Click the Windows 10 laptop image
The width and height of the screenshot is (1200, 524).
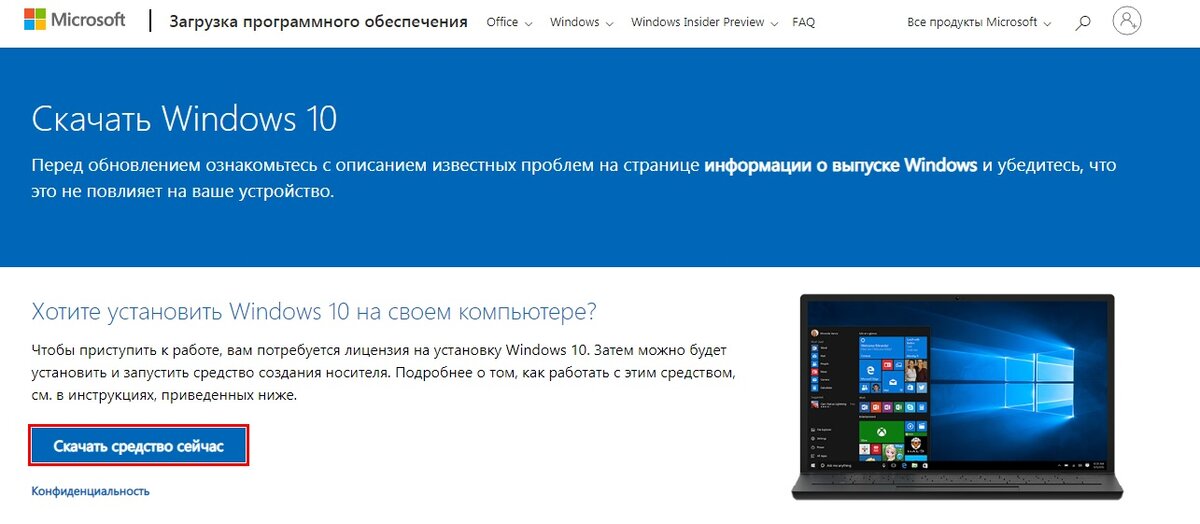pos(958,397)
